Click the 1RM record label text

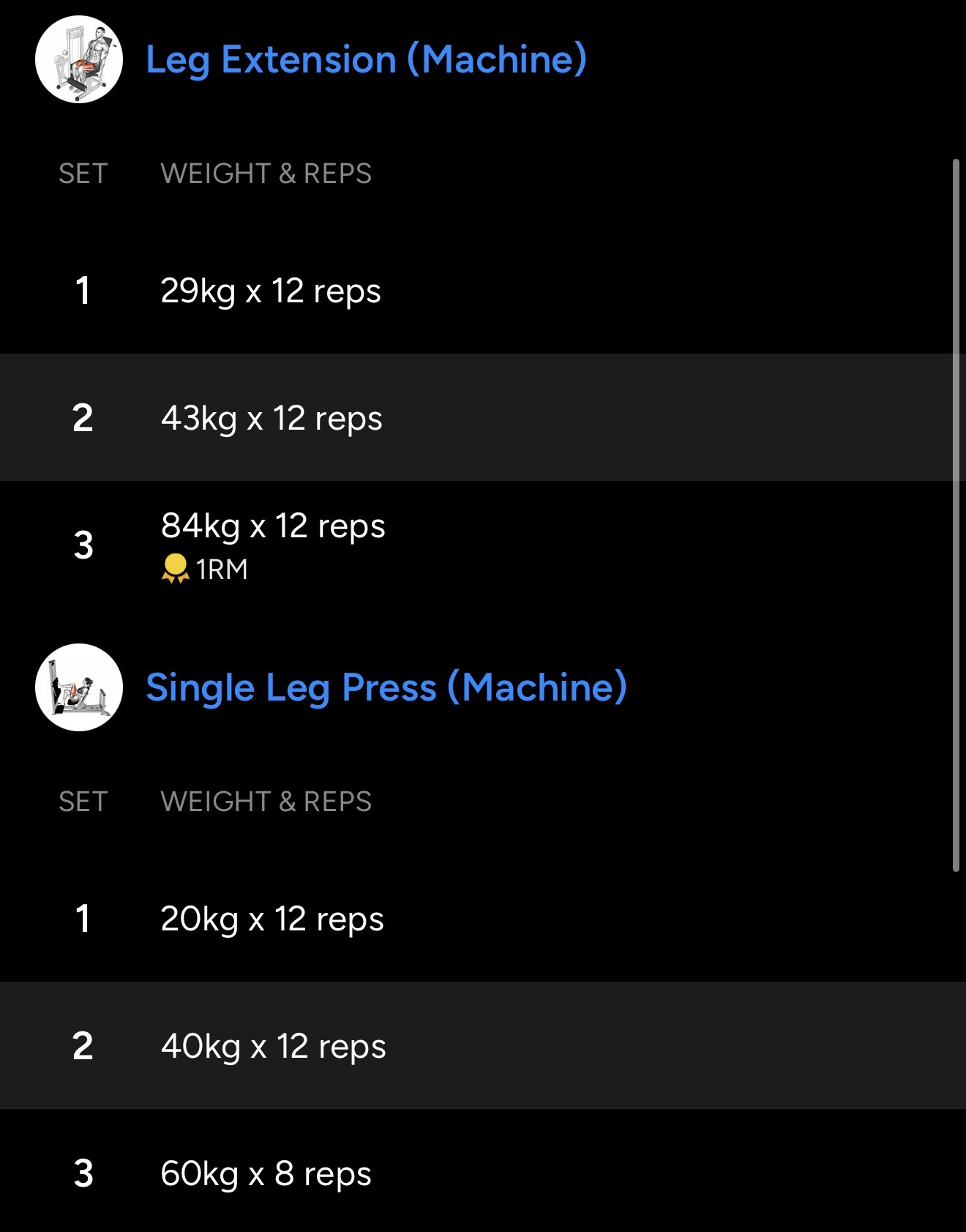click(222, 570)
